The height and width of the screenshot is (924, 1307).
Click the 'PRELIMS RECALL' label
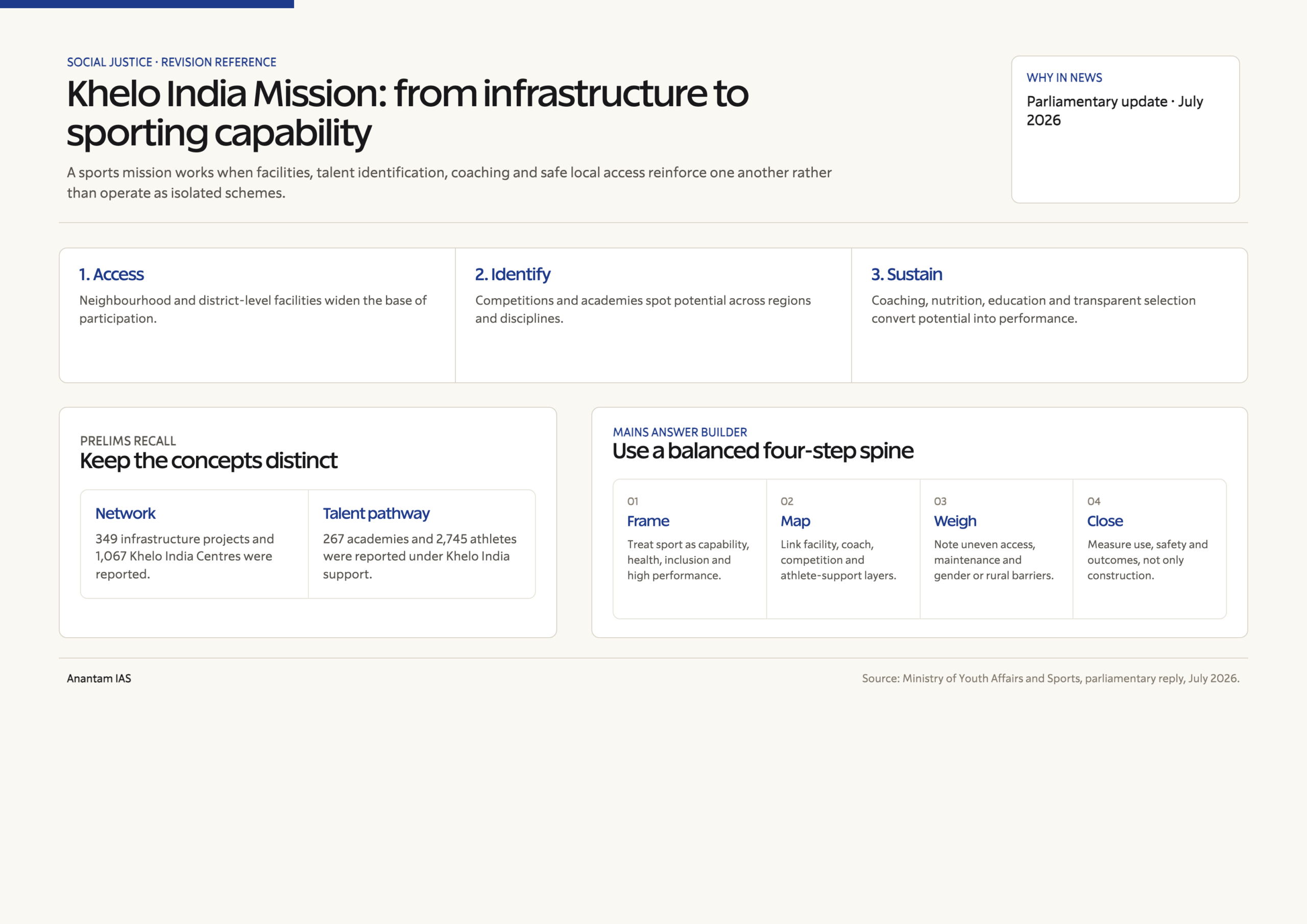(128, 441)
